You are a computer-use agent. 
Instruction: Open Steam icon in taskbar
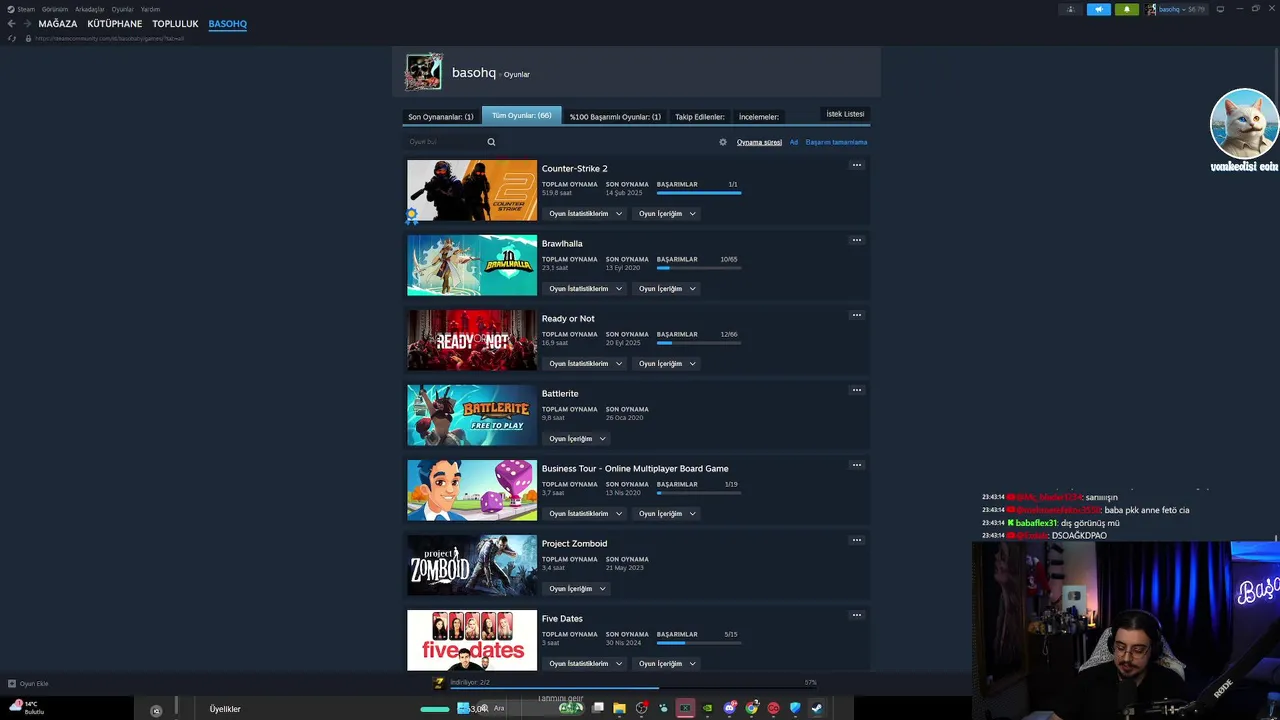coord(817,708)
